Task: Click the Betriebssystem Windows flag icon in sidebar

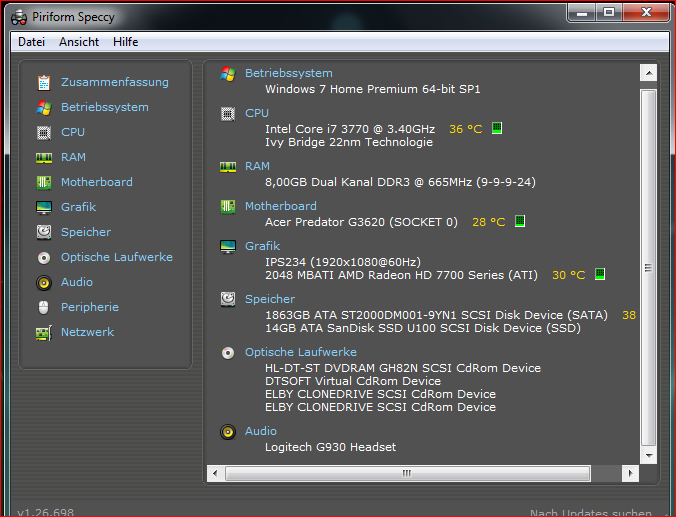Action: [x=44, y=107]
